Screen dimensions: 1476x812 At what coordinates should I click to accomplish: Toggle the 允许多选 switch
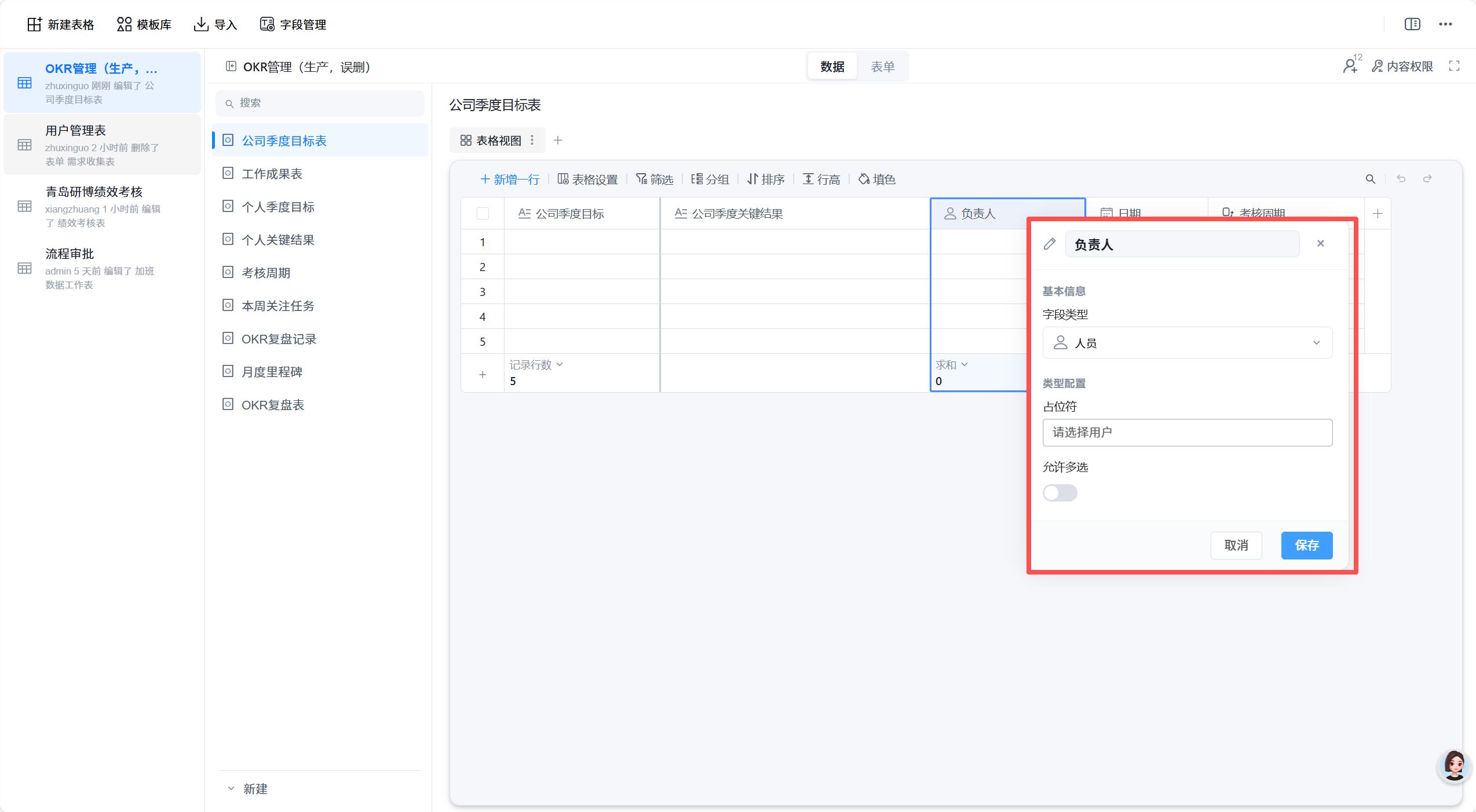[1060, 493]
